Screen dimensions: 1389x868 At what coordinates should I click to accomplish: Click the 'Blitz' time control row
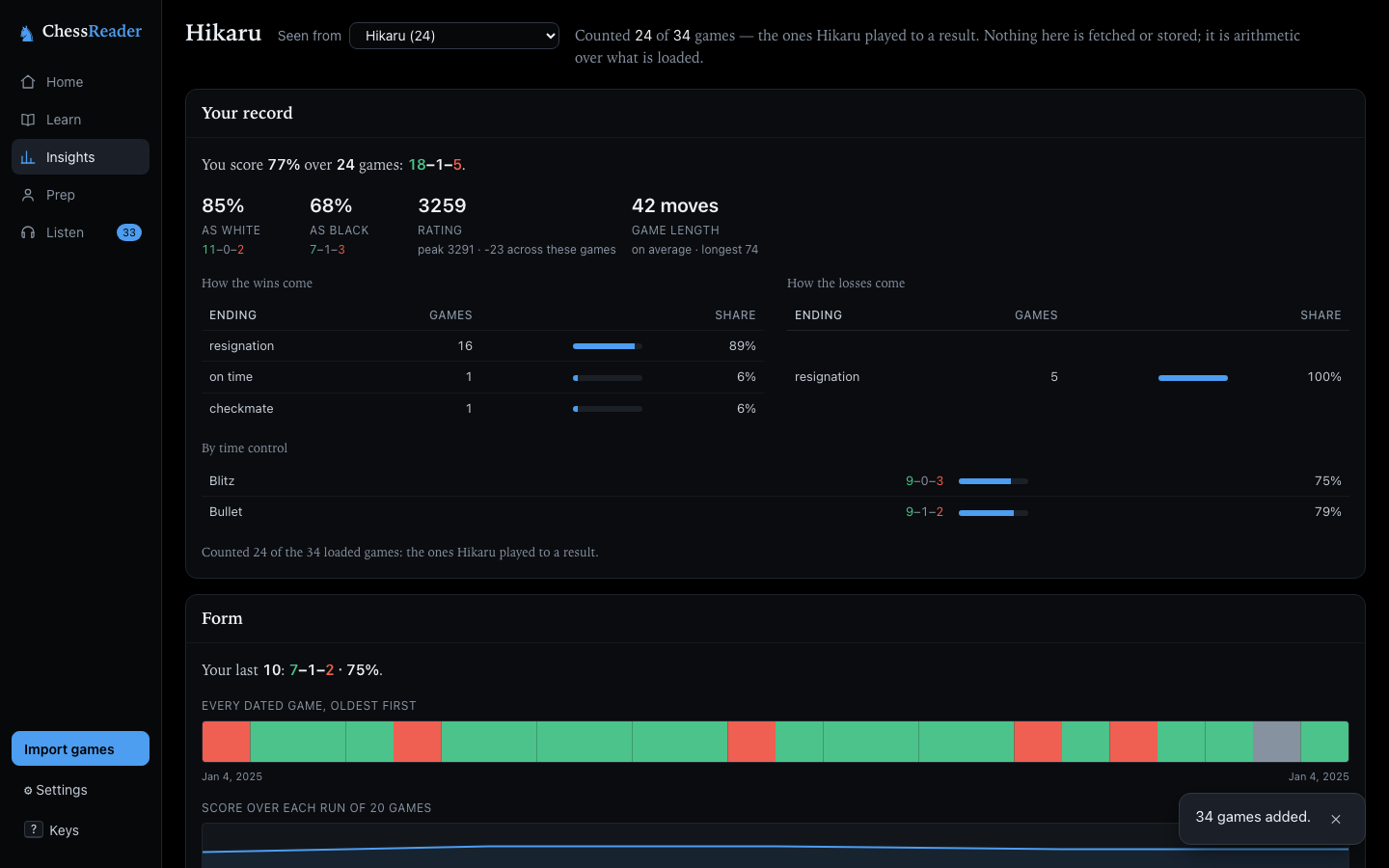click(776, 480)
